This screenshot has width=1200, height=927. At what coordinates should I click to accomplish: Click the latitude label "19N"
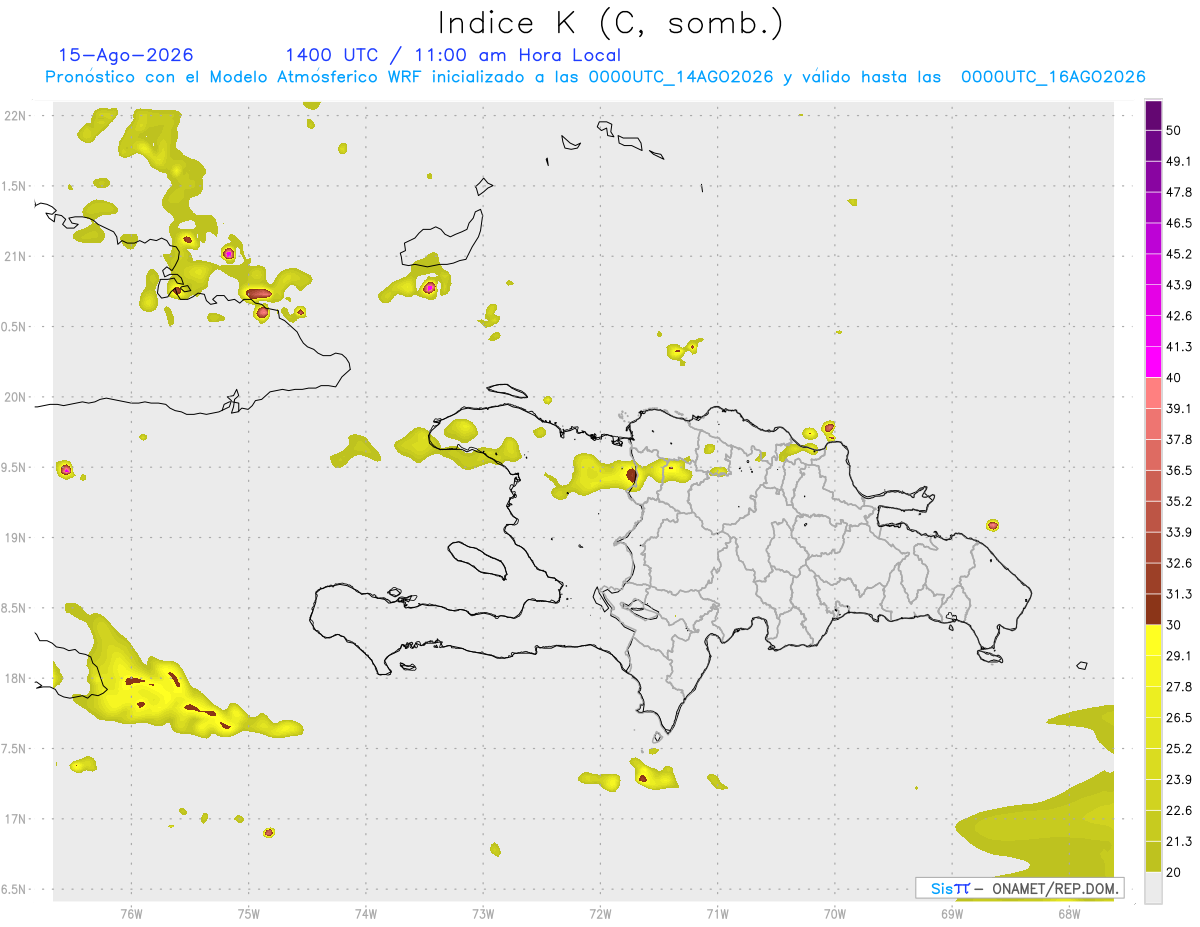tap(14, 538)
